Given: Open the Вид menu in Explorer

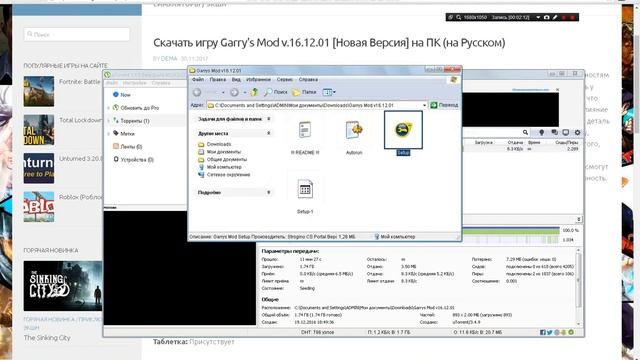Looking at the screenshot, I should coord(236,80).
